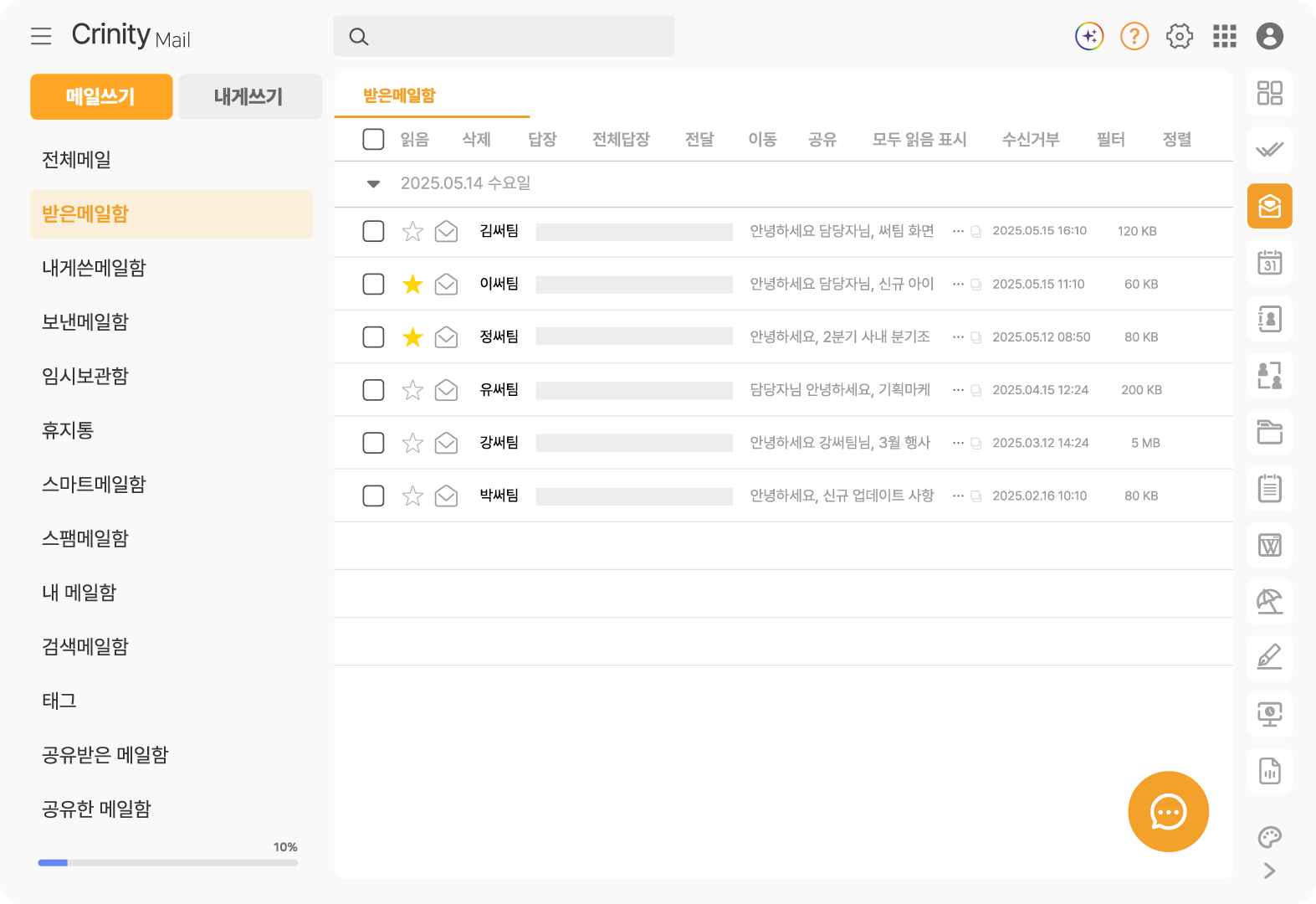Screen dimensions: 1316x904
Task: Click the mail search input field
Action: pyautogui.click(x=504, y=36)
